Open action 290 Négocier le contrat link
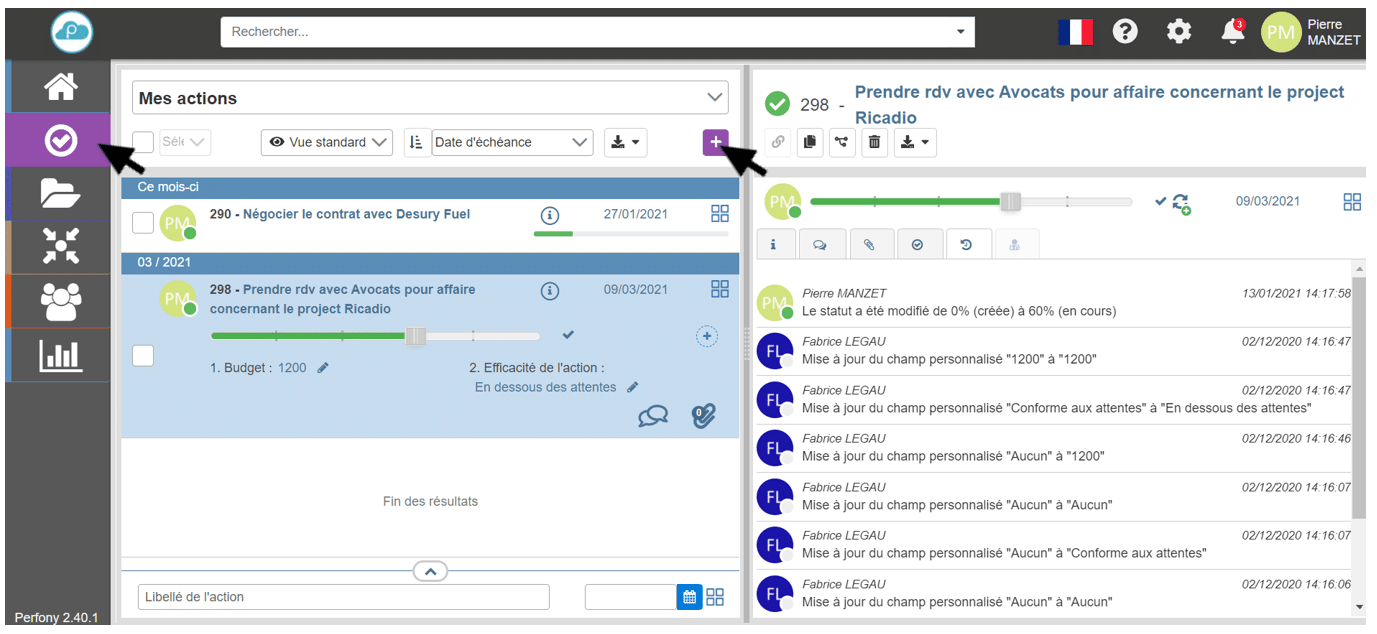This screenshot has height=634, width=1377. [355, 214]
